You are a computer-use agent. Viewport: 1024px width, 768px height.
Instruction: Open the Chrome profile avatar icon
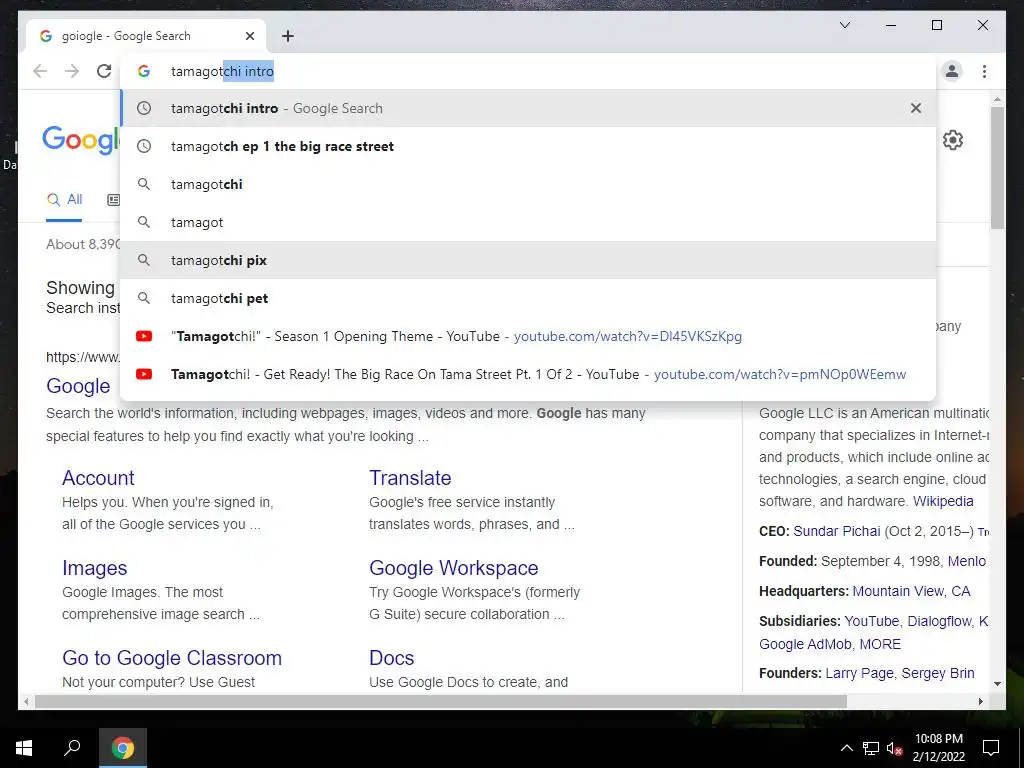pyautogui.click(x=952, y=71)
